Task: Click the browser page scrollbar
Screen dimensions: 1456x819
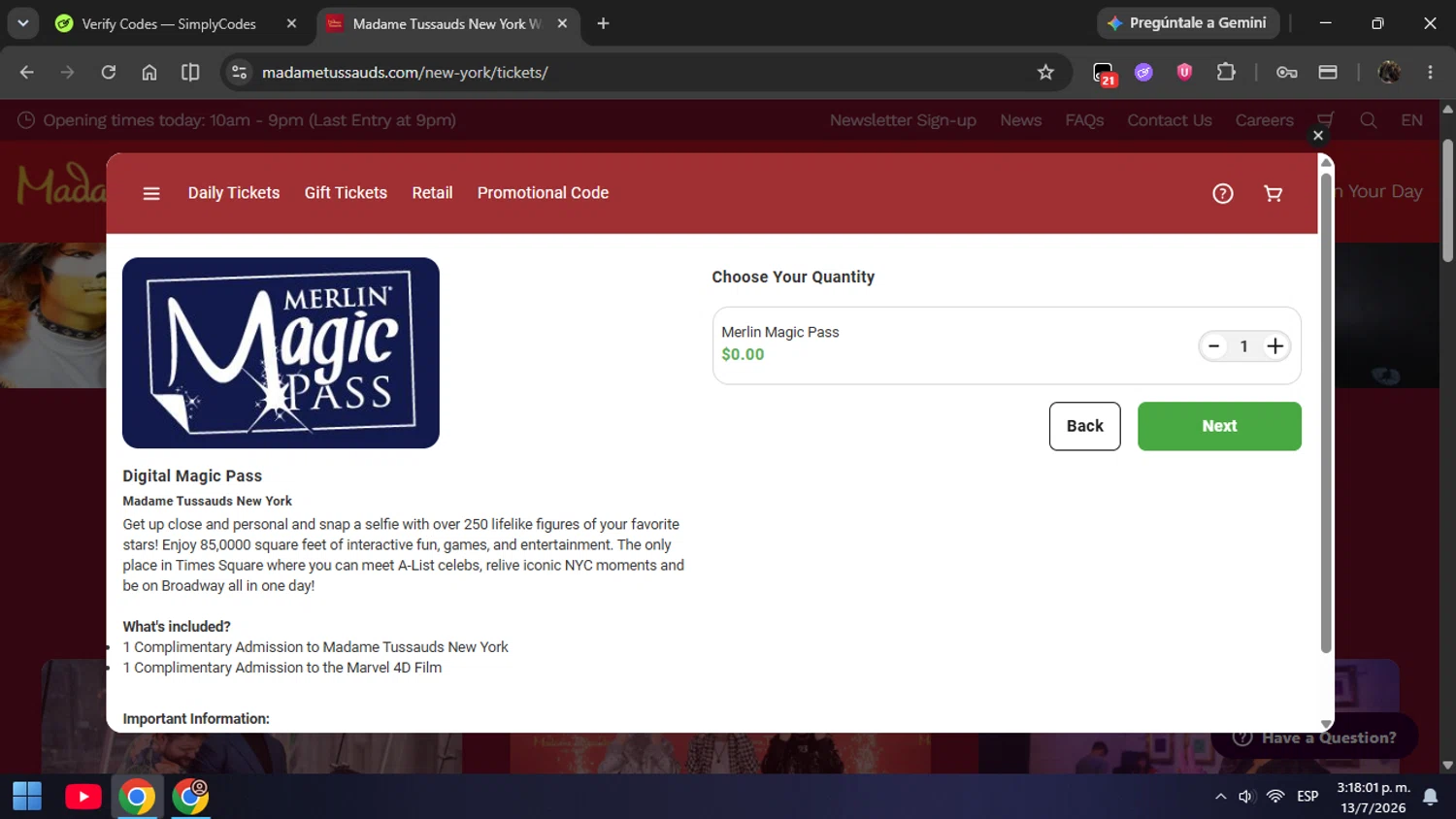Action: click(x=1447, y=200)
